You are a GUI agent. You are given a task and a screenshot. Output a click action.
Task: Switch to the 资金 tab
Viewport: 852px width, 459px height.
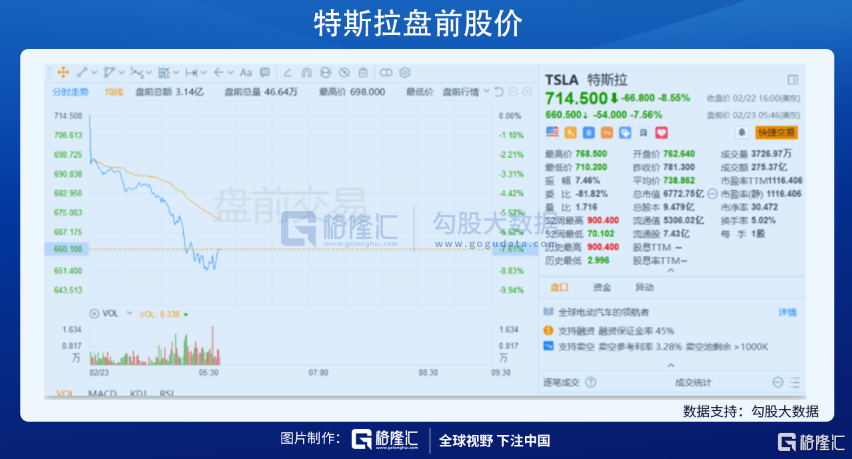tap(601, 287)
